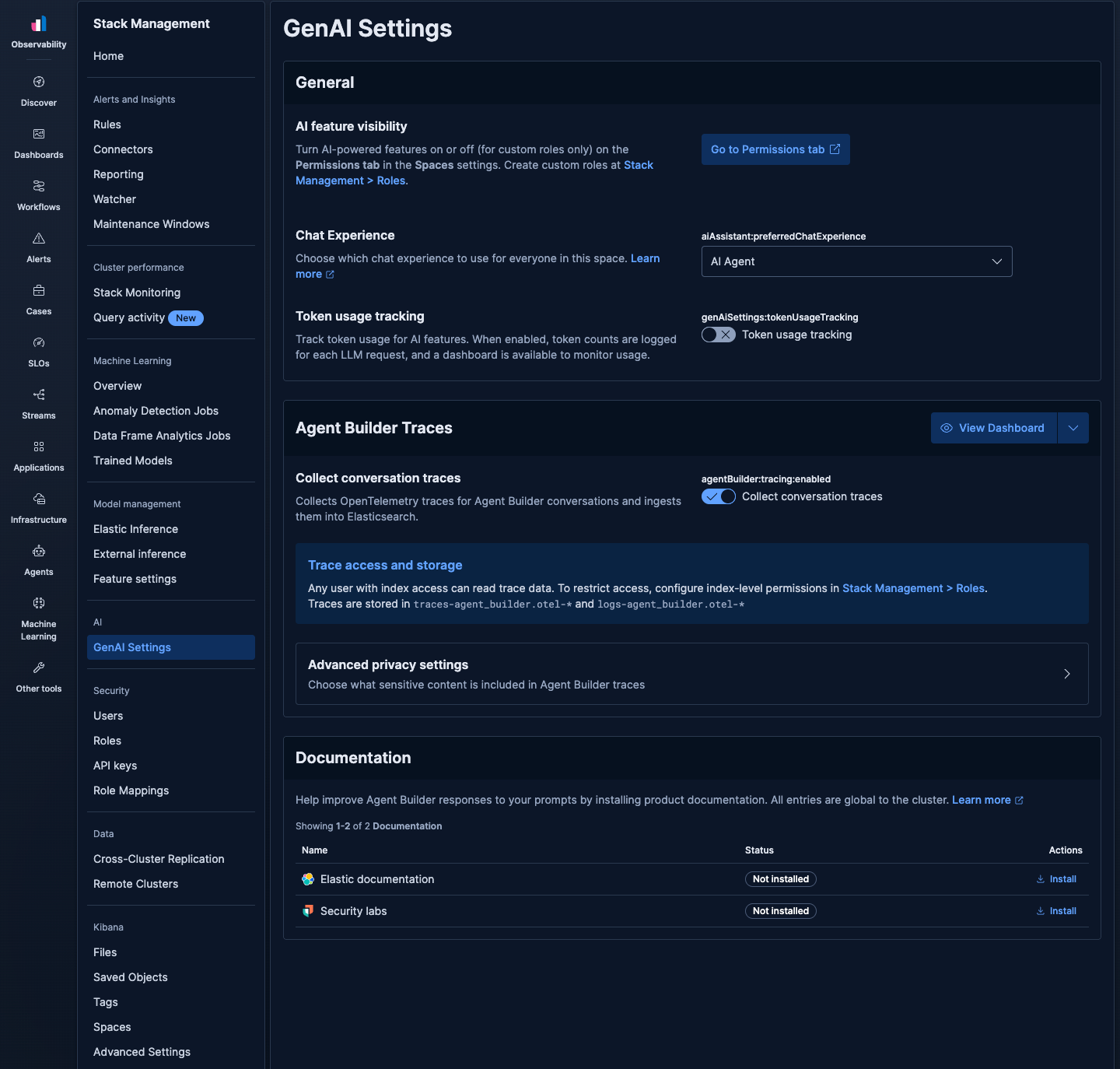Click the Name column header
The image size is (1120, 1069).
tap(315, 850)
